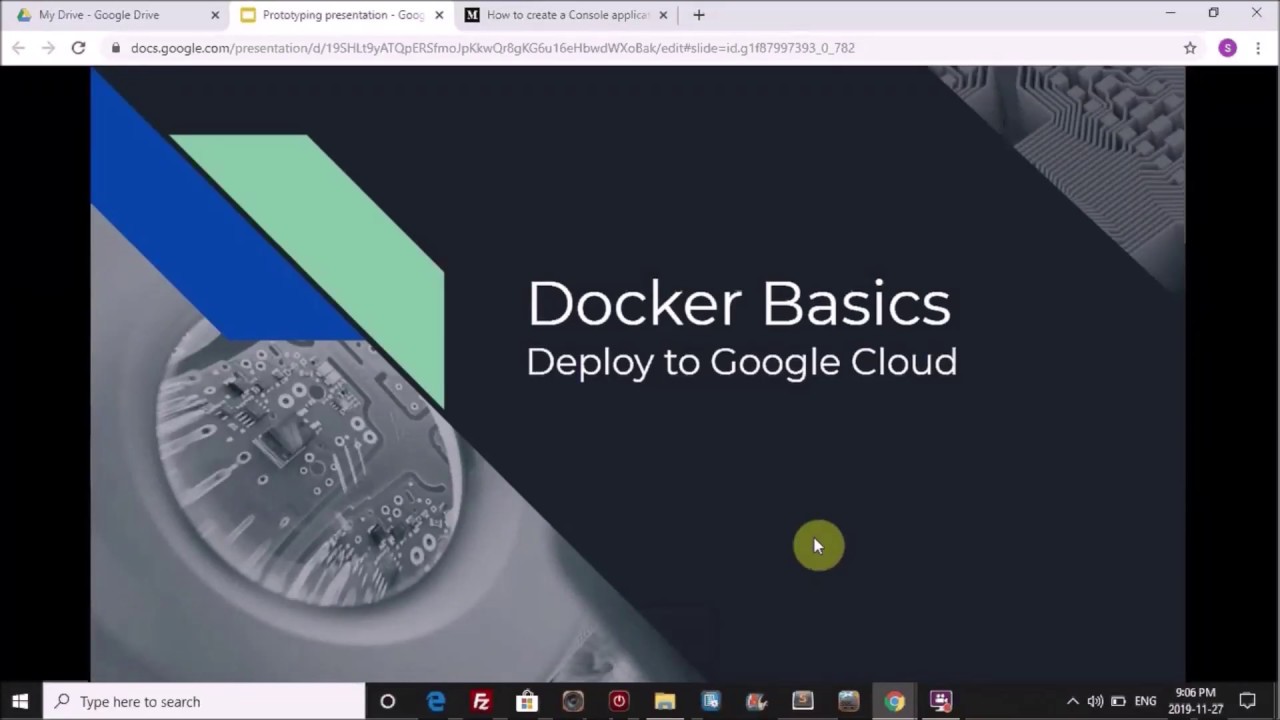This screenshot has height=720, width=1280.
Task: Close the My Drive tab
Action: coord(214,15)
